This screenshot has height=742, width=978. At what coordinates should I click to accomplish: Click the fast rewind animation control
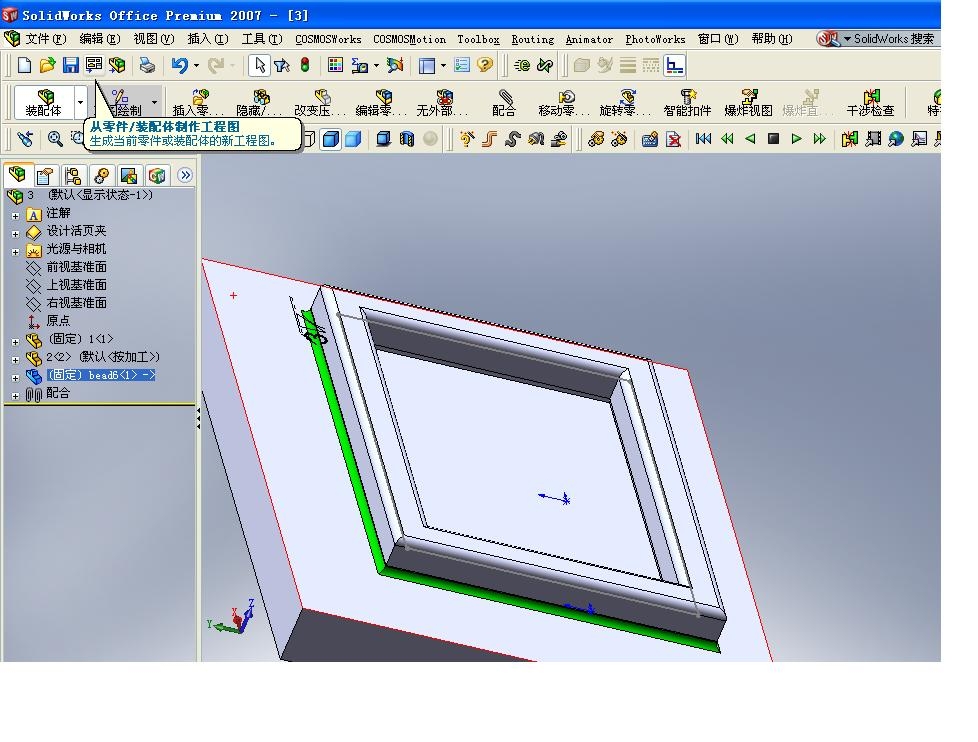[x=727, y=138]
